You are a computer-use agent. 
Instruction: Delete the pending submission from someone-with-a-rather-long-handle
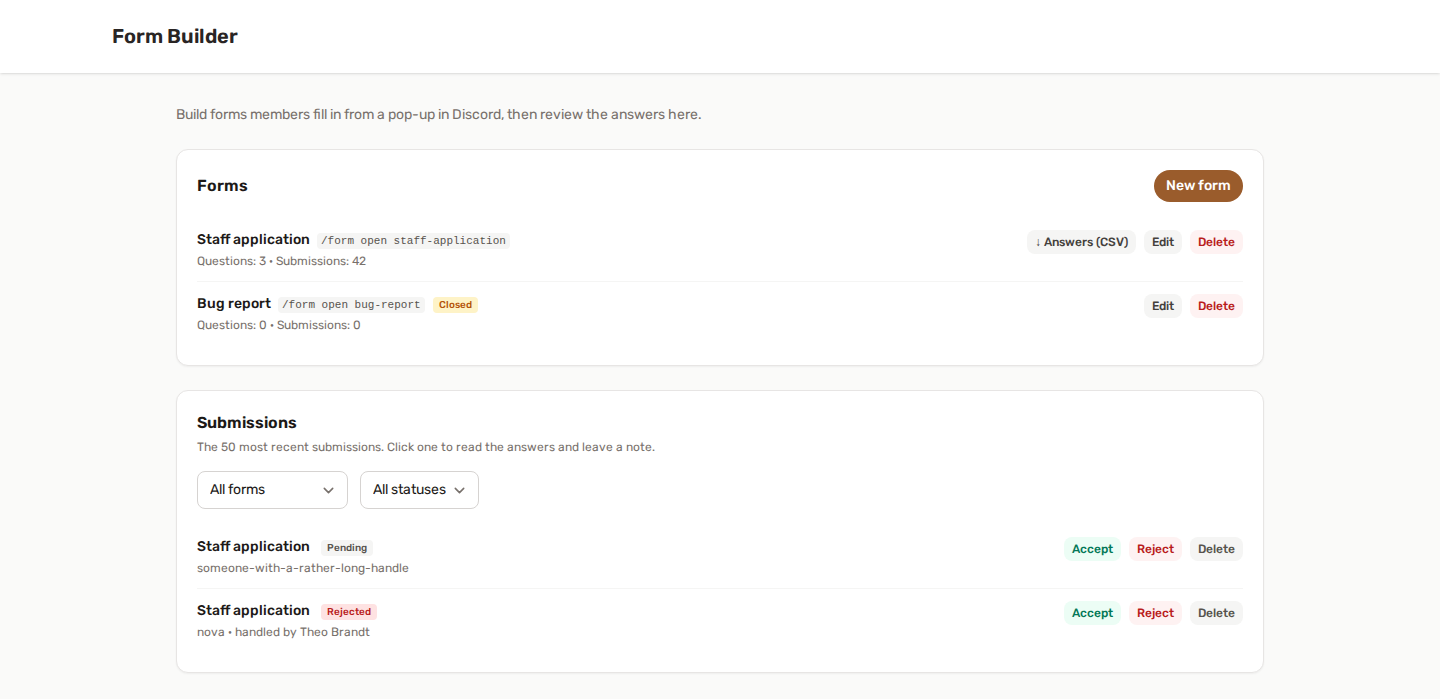1216,549
